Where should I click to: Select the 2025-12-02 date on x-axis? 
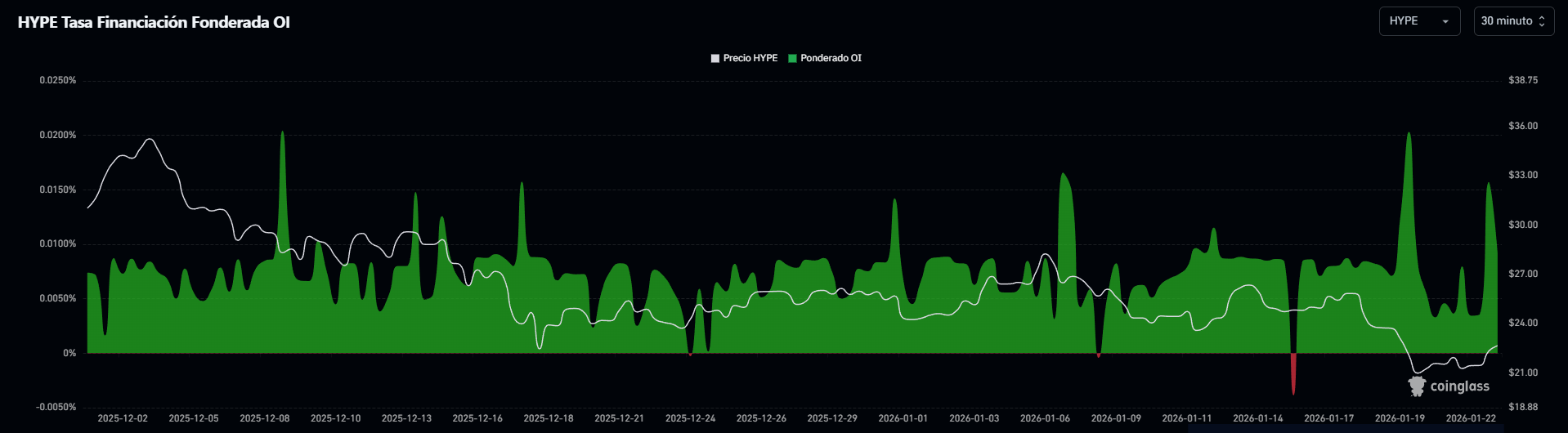click(x=123, y=418)
